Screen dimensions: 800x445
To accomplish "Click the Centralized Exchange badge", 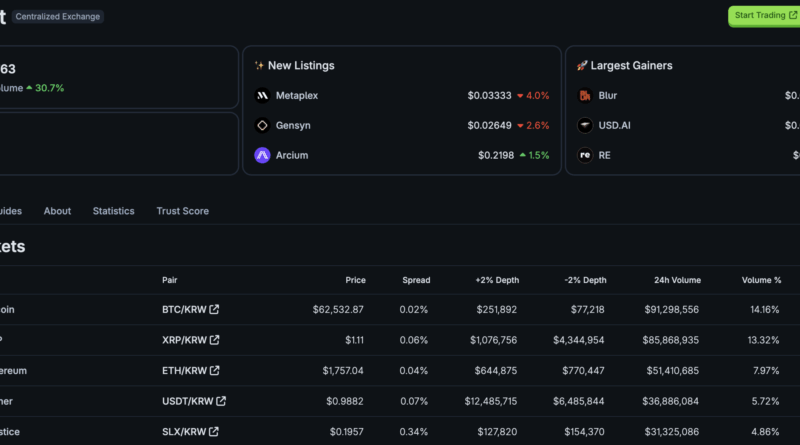I will coord(58,16).
